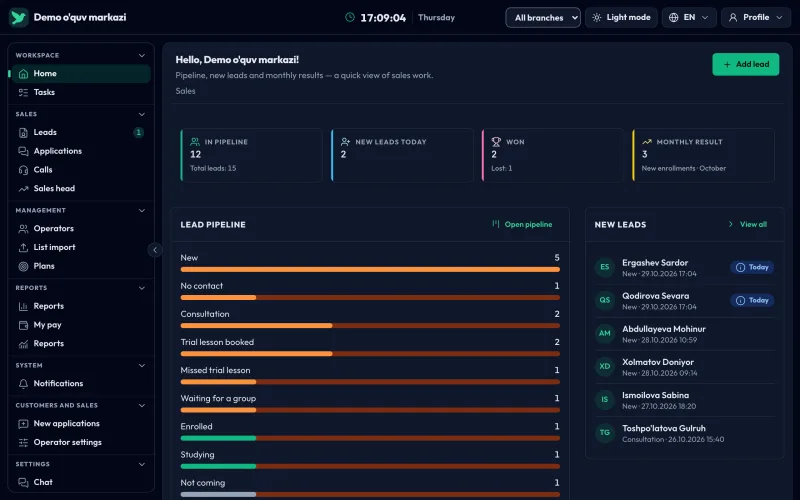This screenshot has height=500, width=800.
Task: Open lead Abdullayeva Mohinur
Action: pyautogui.click(x=684, y=334)
